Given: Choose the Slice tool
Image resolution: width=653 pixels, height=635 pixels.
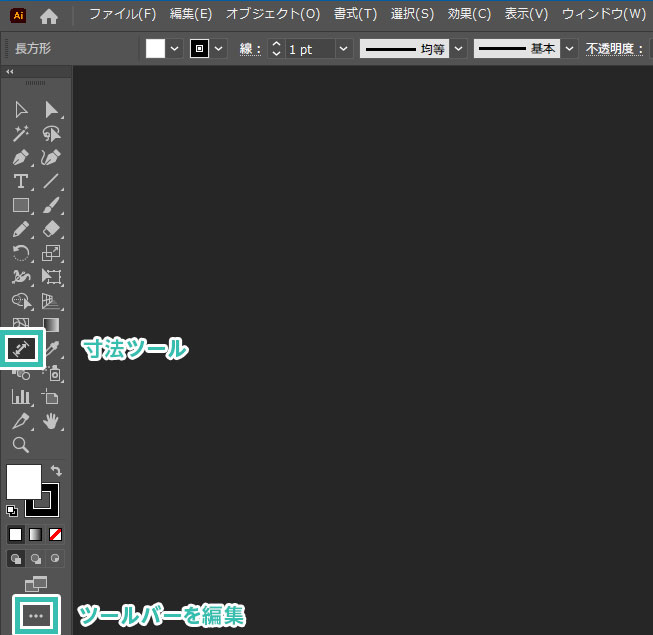Looking at the screenshot, I should pyautogui.click(x=21, y=421).
